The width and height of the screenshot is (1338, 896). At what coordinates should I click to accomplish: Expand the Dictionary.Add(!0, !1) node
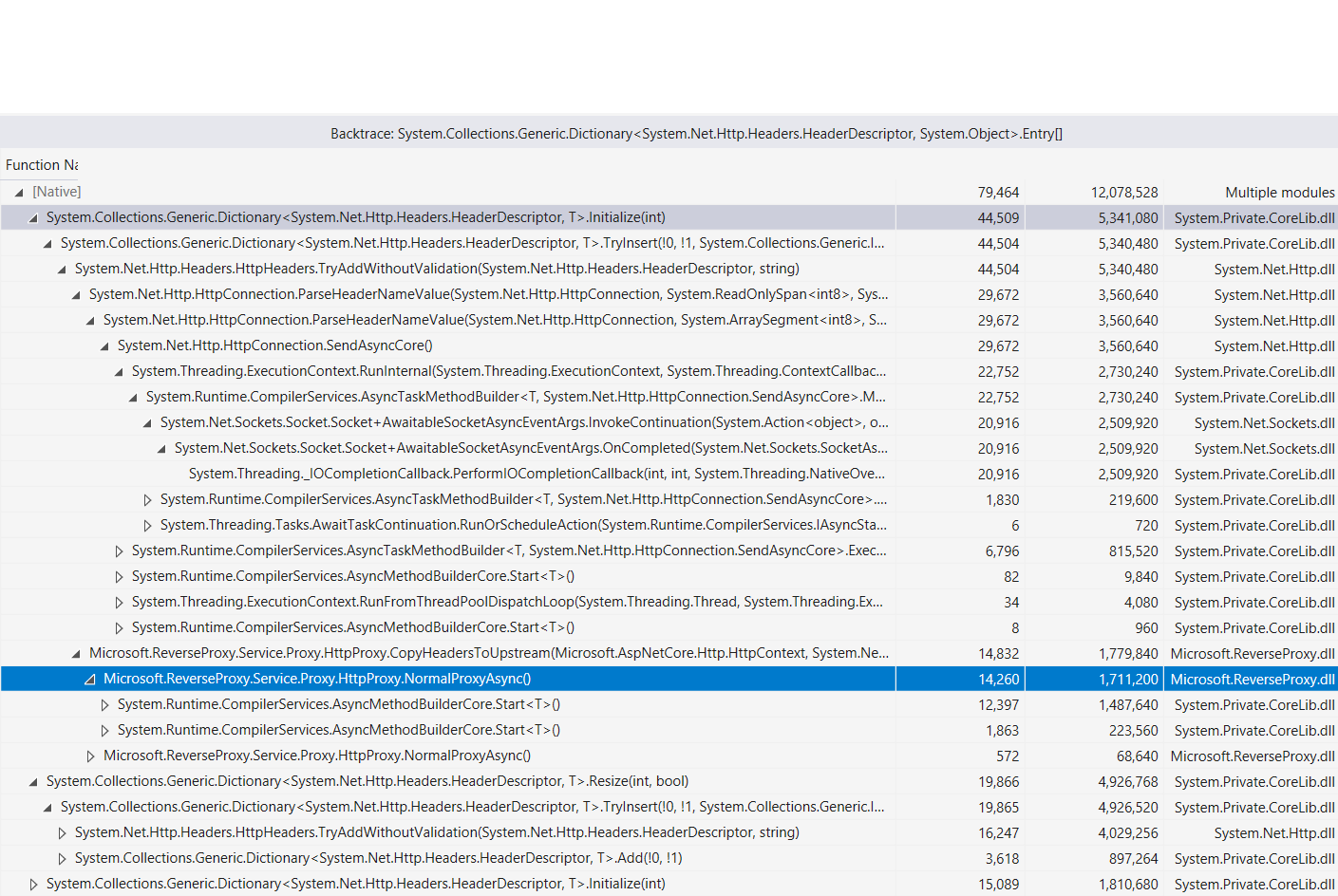coord(61,858)
